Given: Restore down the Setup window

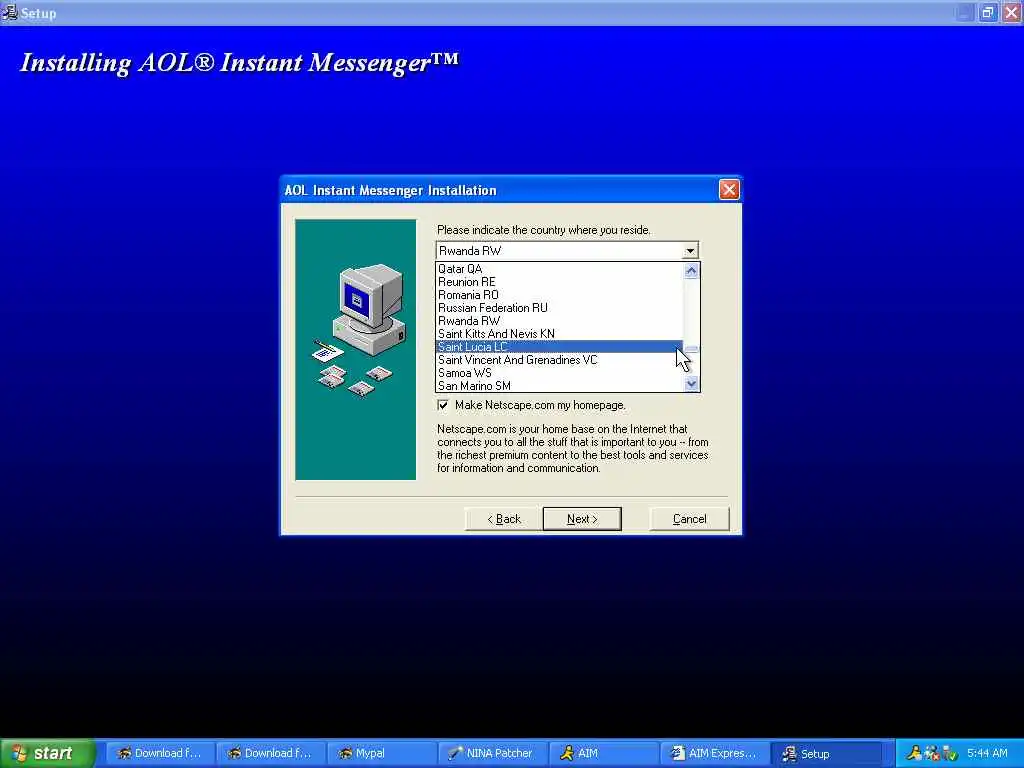Looking at the screenshot, I should click(988, 12).
